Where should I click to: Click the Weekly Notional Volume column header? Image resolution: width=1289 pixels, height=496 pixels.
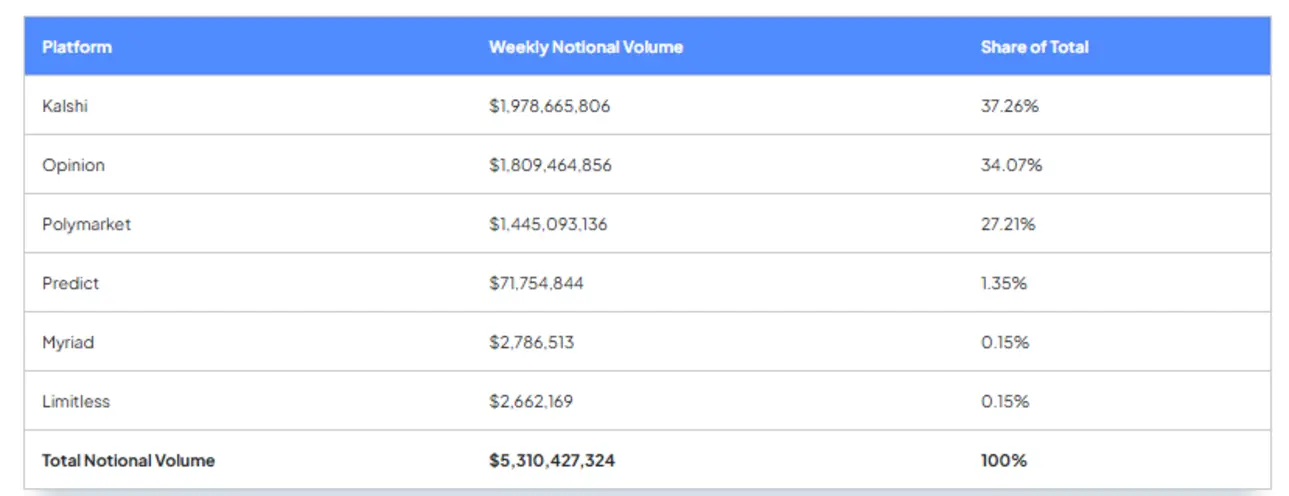(x=585, y=47)
